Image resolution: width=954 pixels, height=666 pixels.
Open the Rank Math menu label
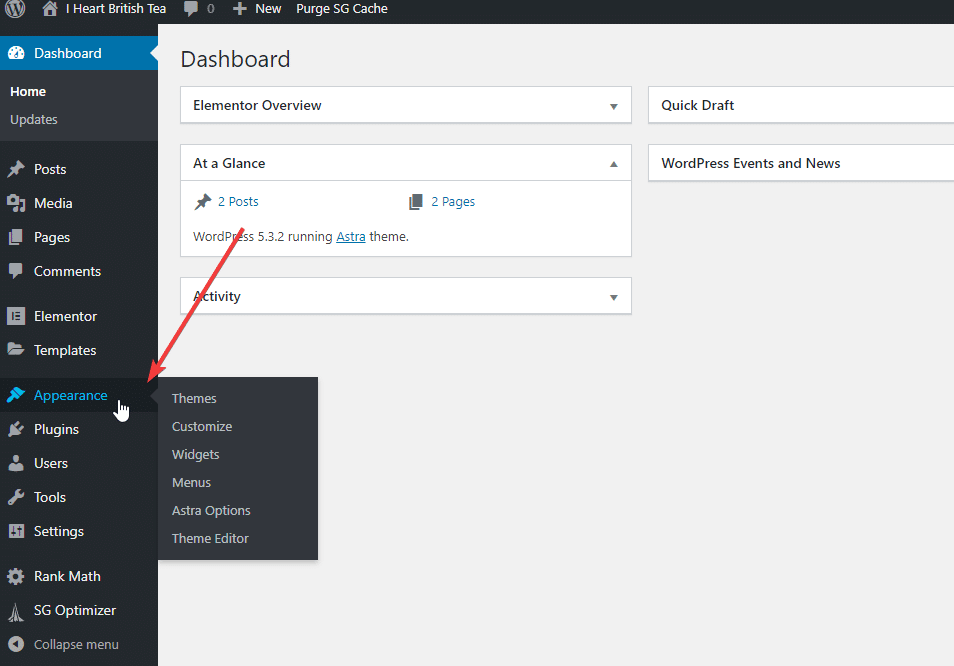pos(67,577)
